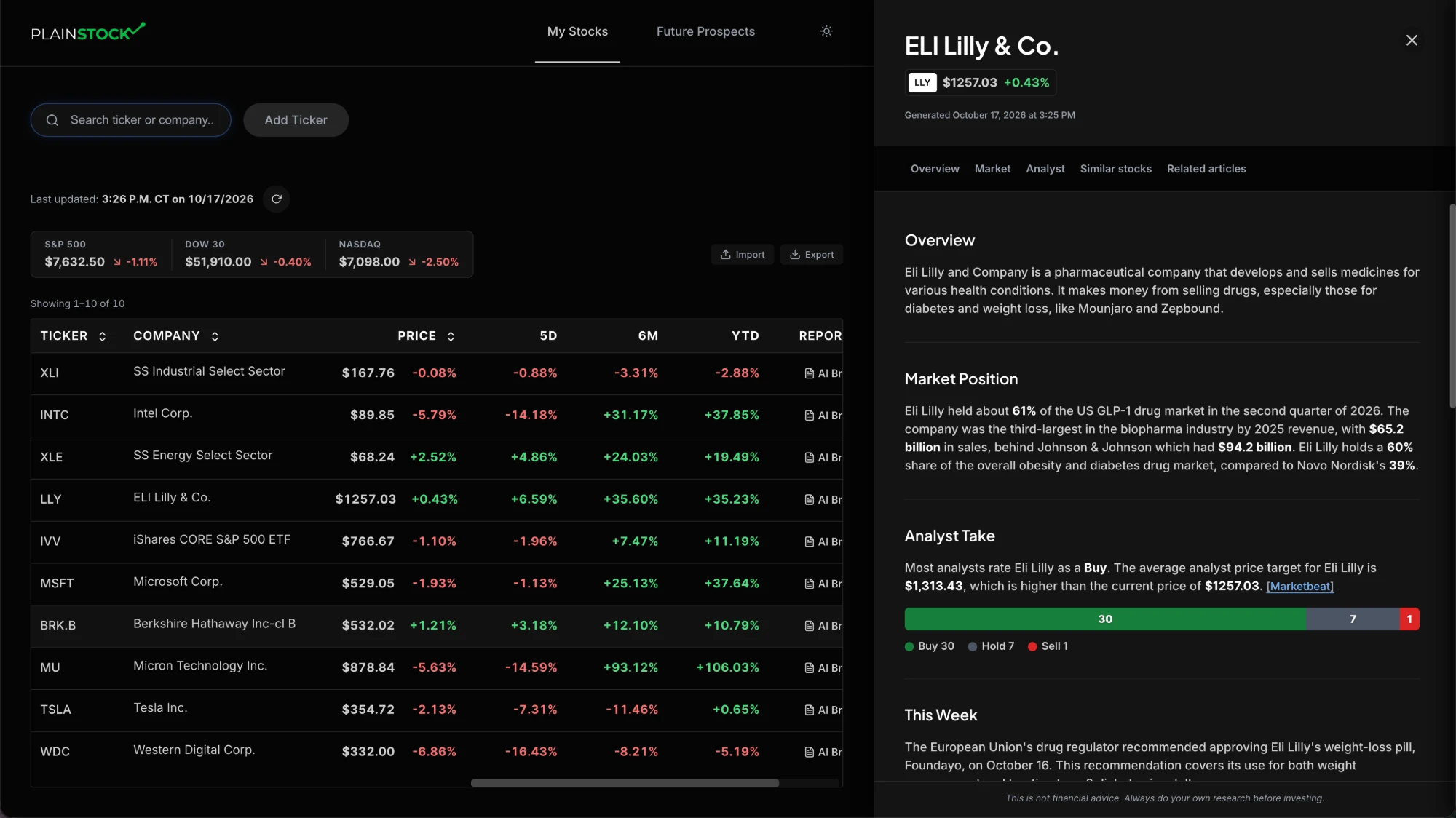Click the detail panel's vertical scrollbar
This screenshot has height=818, width=1456.
1452,306
